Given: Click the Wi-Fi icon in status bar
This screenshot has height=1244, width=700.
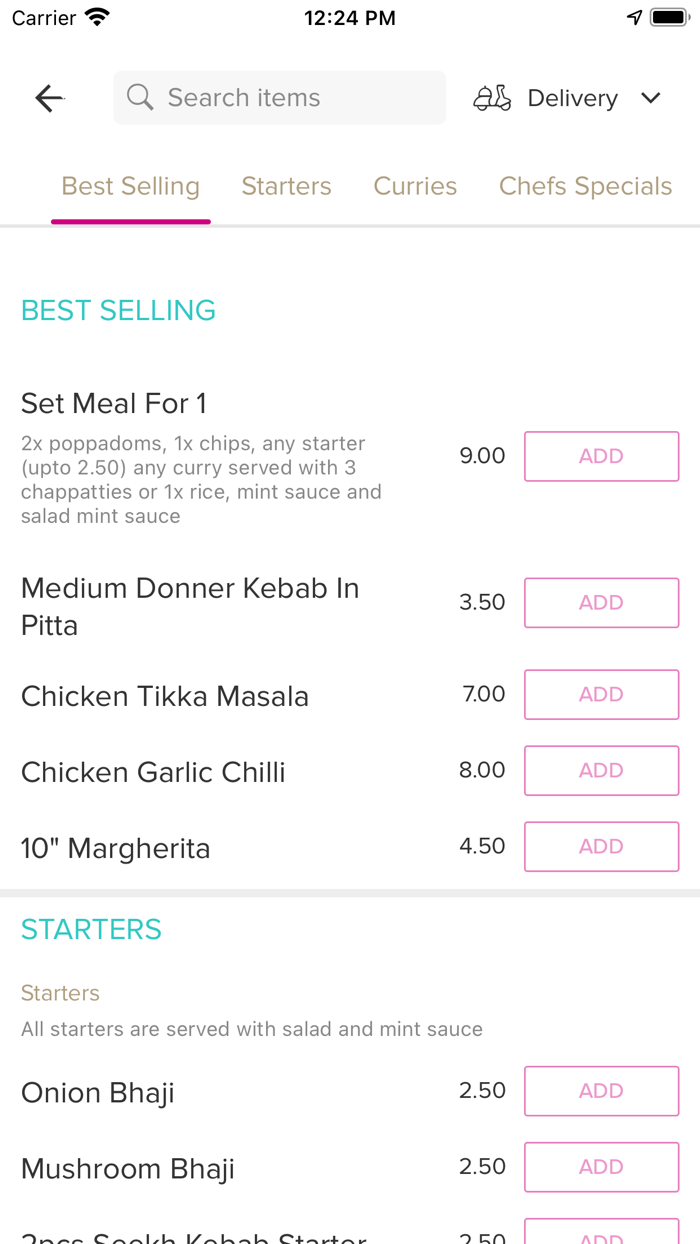Looking at the screenshot, I should pyautogui.click(x=95, y=17).
